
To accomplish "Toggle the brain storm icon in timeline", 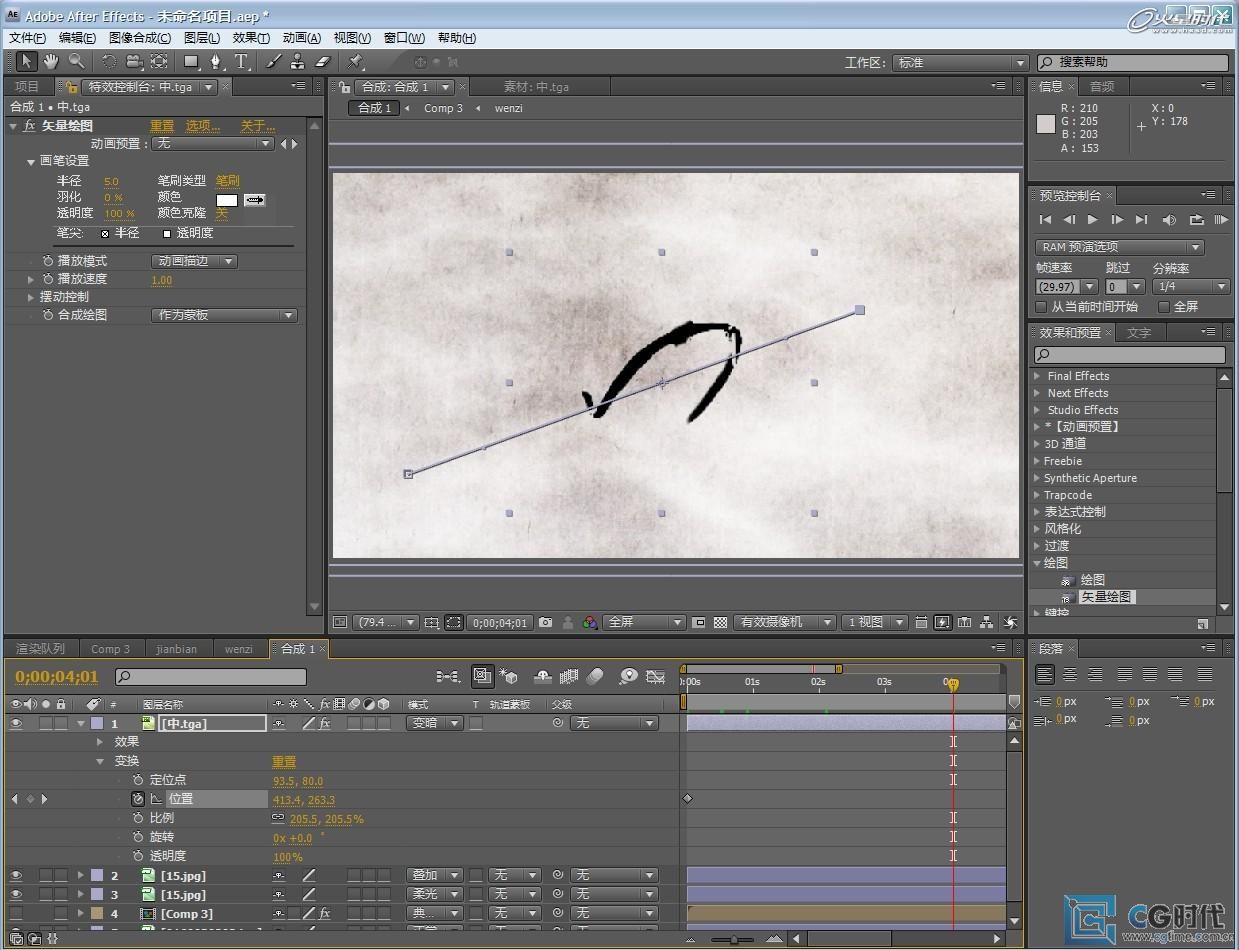I will tap(628, 677).
